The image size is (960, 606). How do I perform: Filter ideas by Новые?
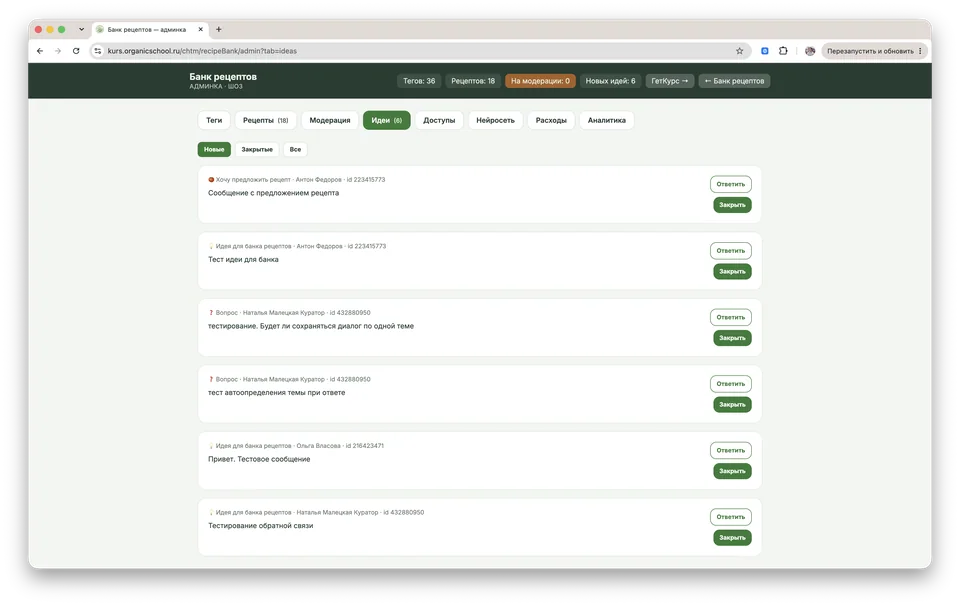tap(214, 149)
